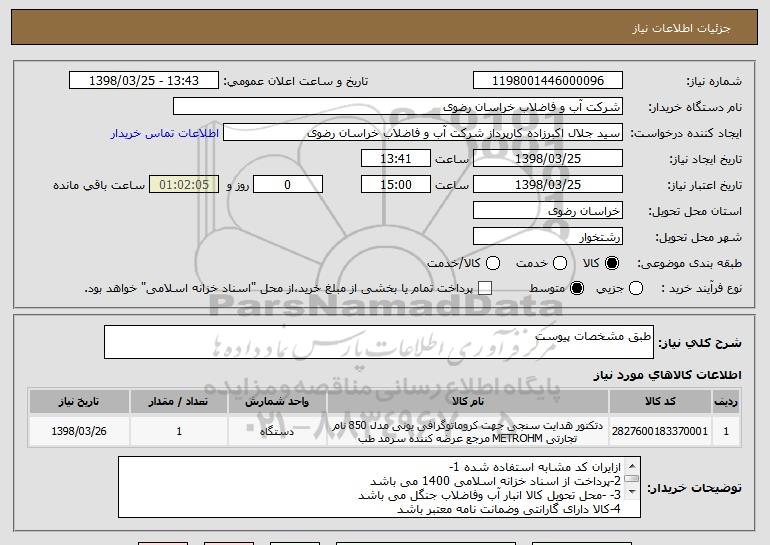Select the متوسط purchase type radio
The height and width of the screenshot is (545, 770).
tap(577, 288)
